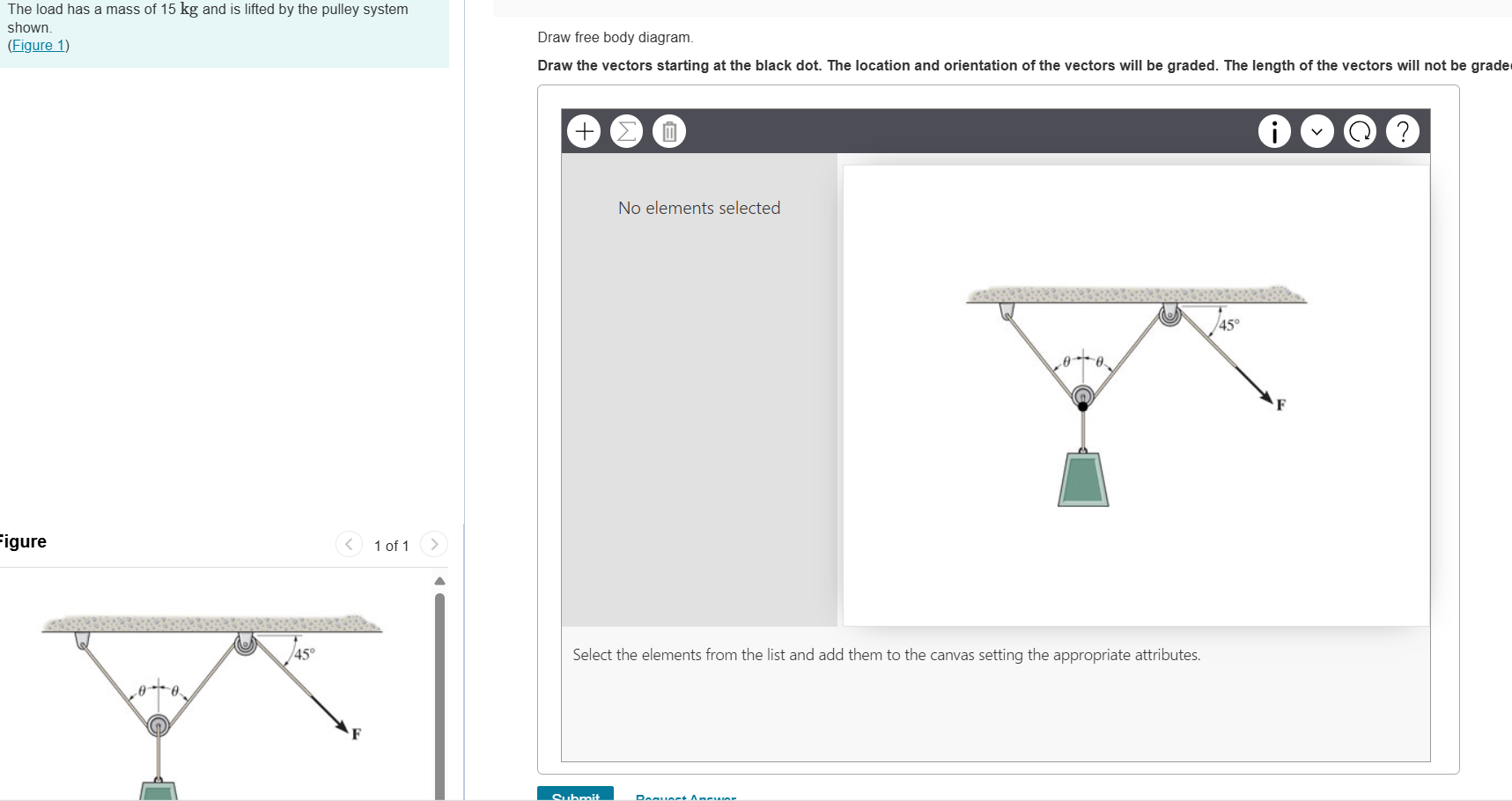Click the previous figure navigation arrow

click(349, 544)
